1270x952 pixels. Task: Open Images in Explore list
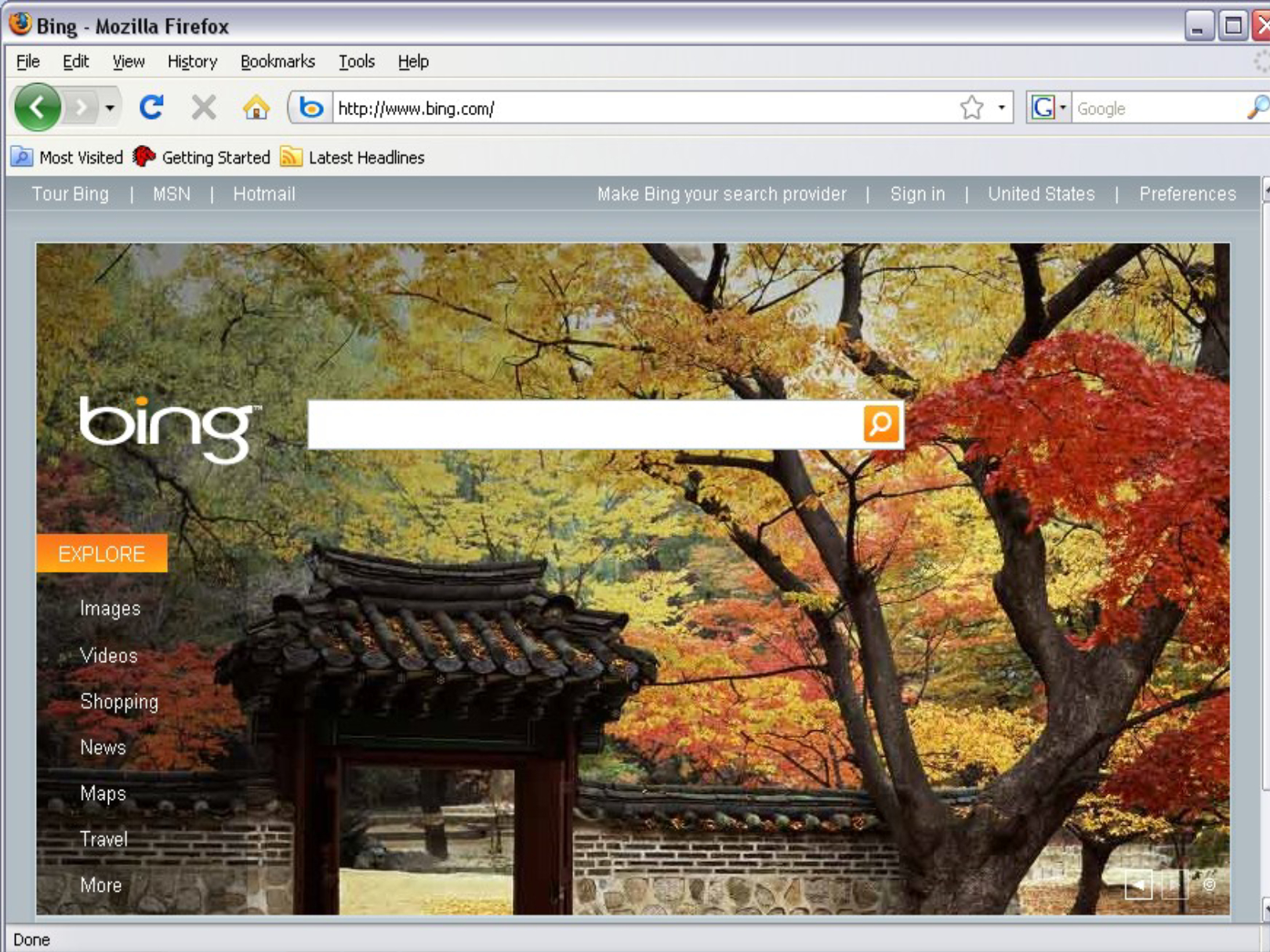(x=110, y=608)
